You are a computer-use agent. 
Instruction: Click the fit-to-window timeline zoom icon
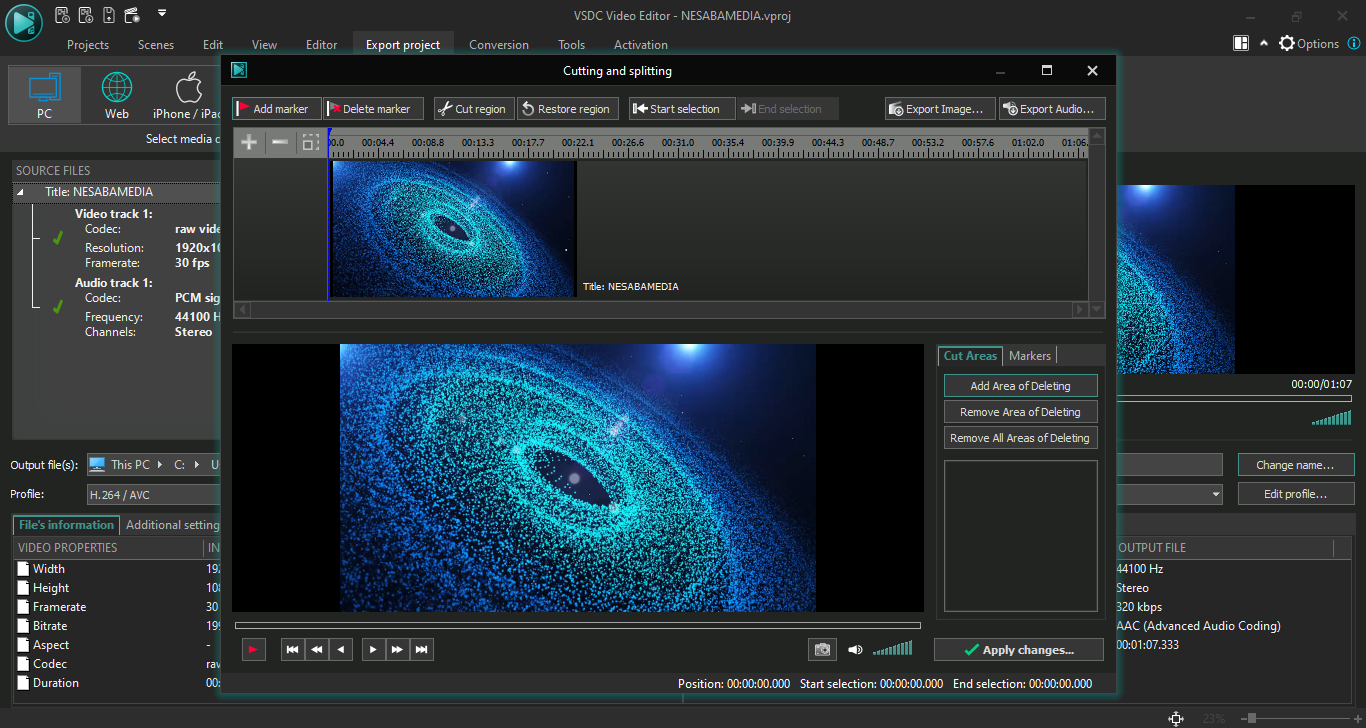(311, 143)
